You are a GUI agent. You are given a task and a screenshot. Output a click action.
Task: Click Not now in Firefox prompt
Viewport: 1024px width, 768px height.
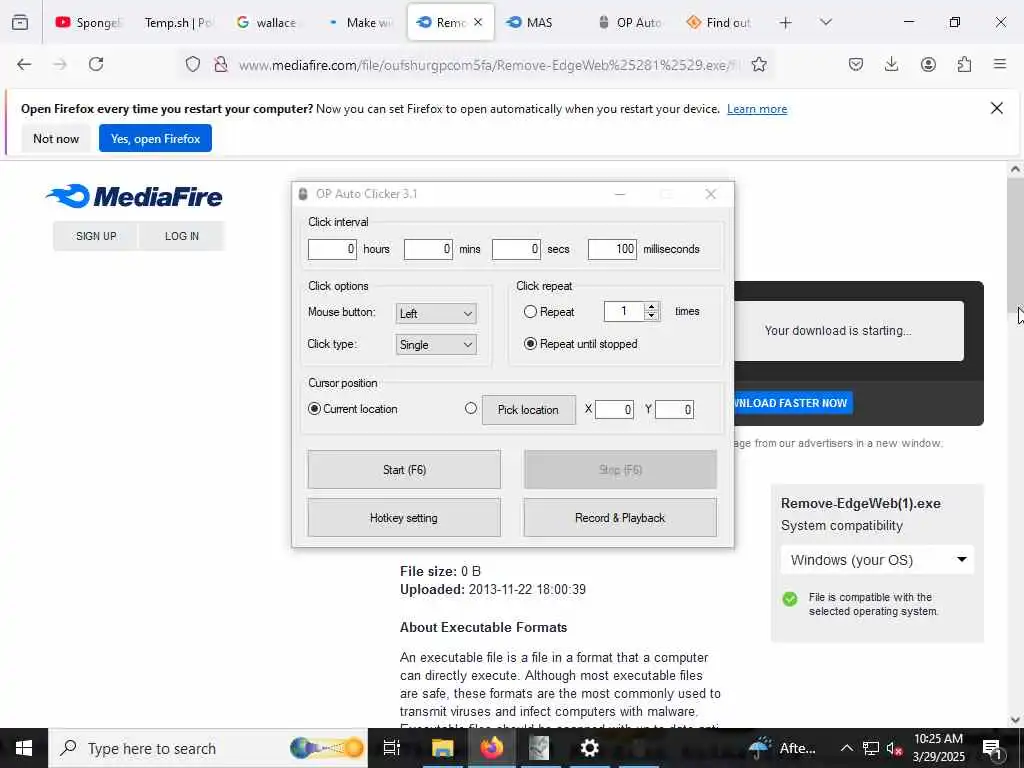[x=56, y=138]
